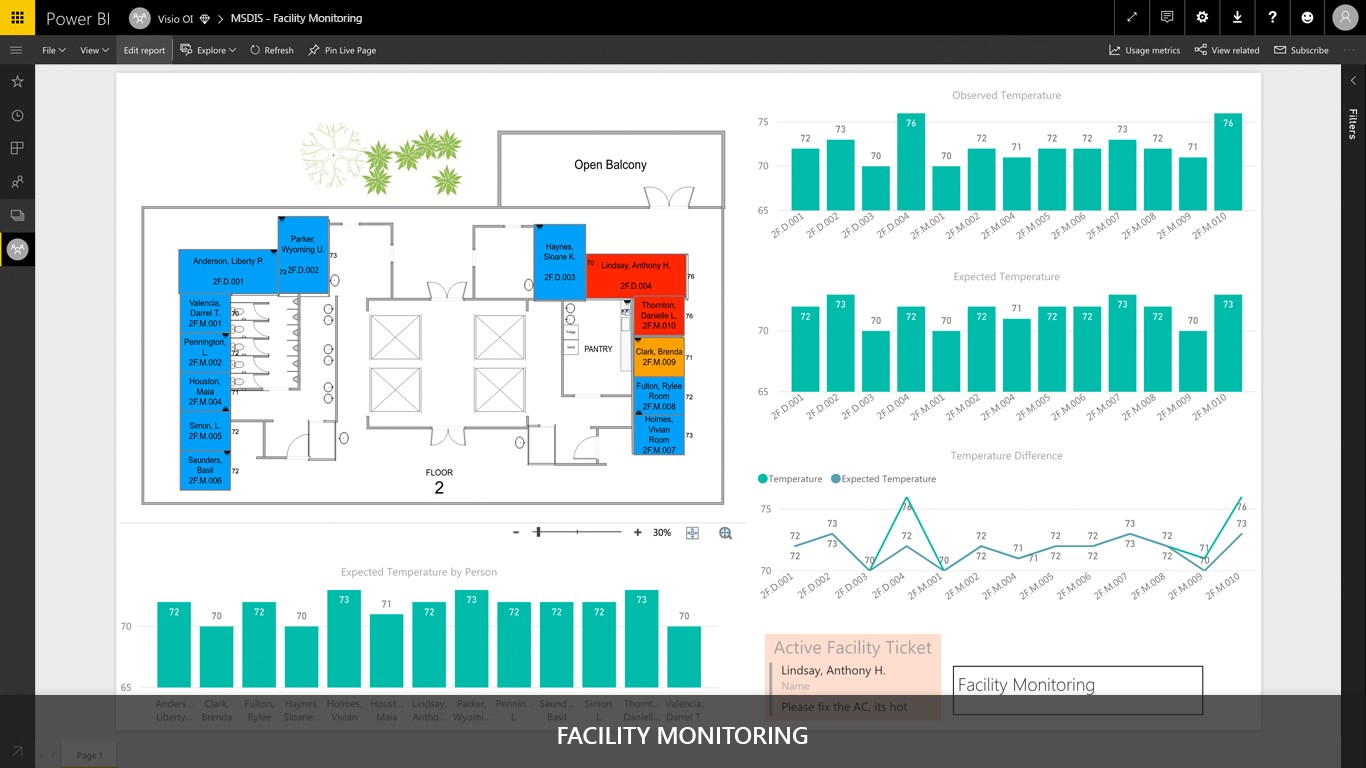
Task: Zoom out with minus in Visio visual
Action: [516, 533]
